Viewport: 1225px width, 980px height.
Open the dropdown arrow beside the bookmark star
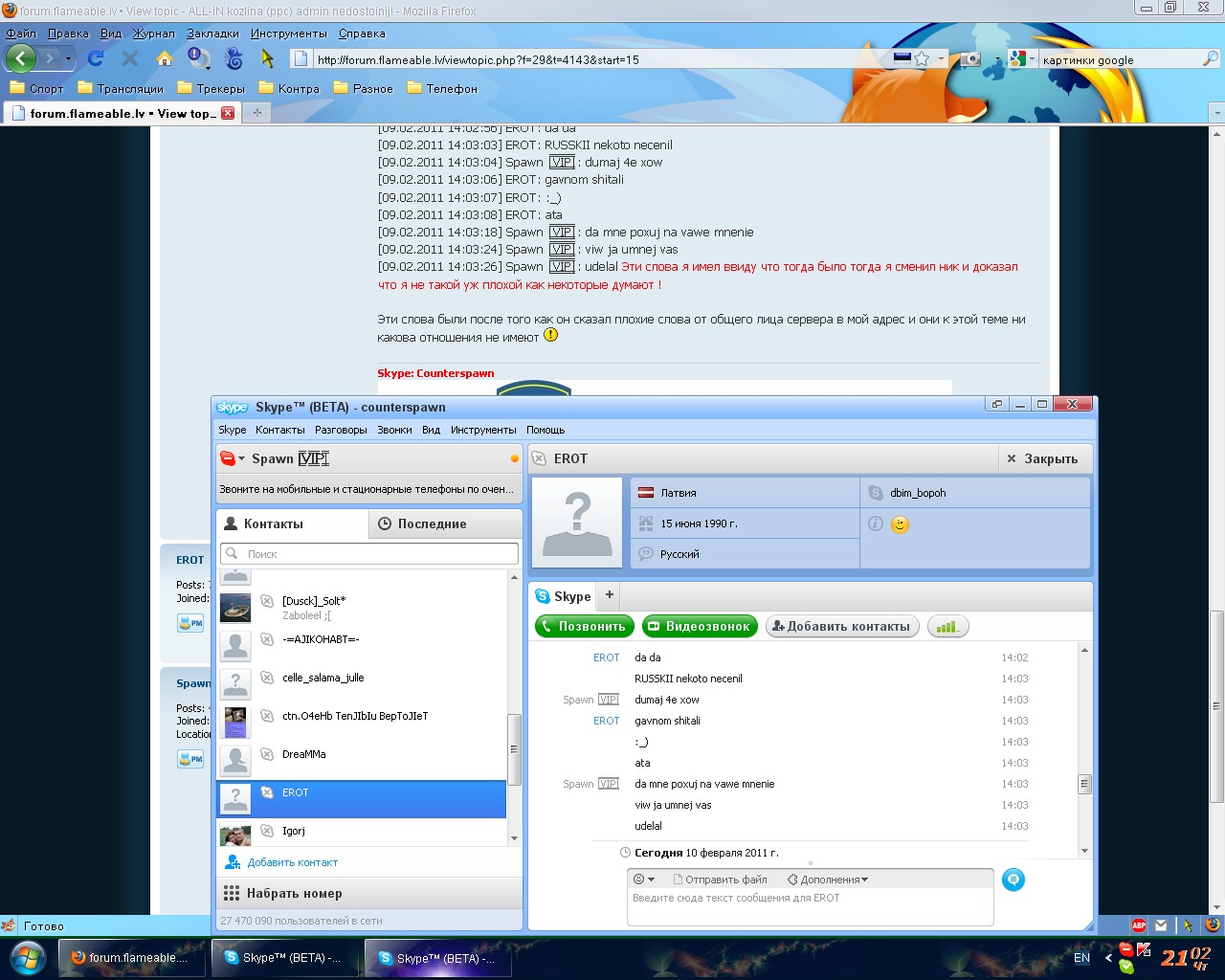[941, 59]
